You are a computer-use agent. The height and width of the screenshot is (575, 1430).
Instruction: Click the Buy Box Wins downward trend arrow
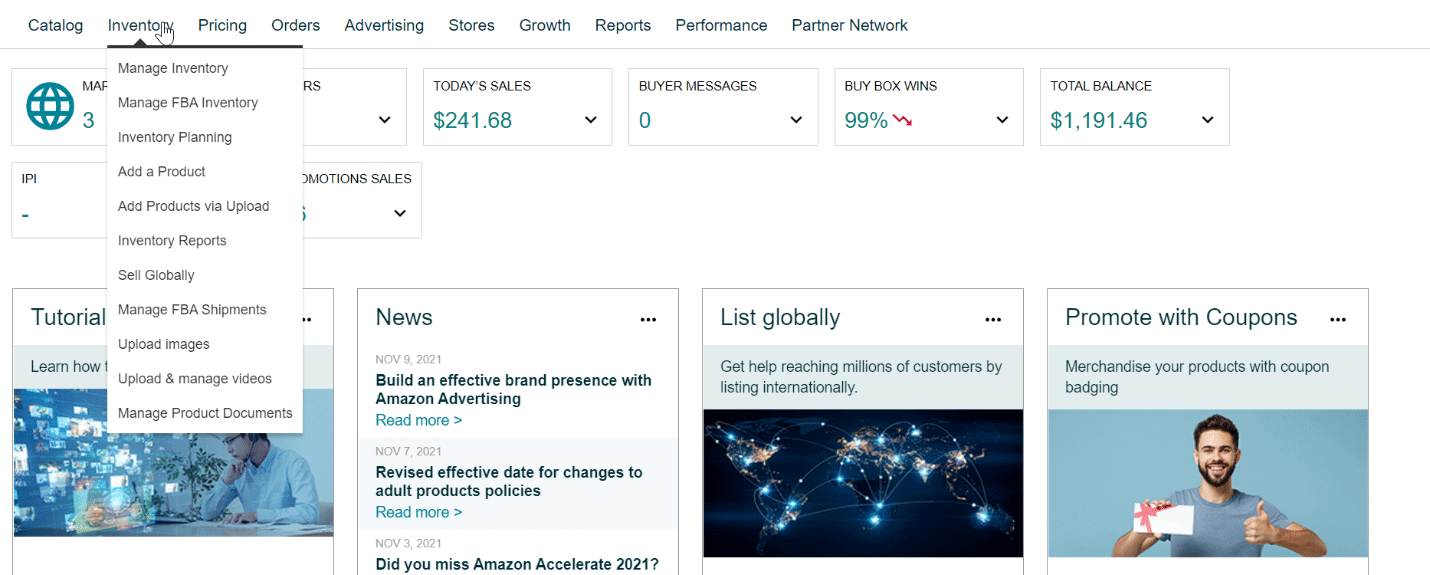coord(903,121)
